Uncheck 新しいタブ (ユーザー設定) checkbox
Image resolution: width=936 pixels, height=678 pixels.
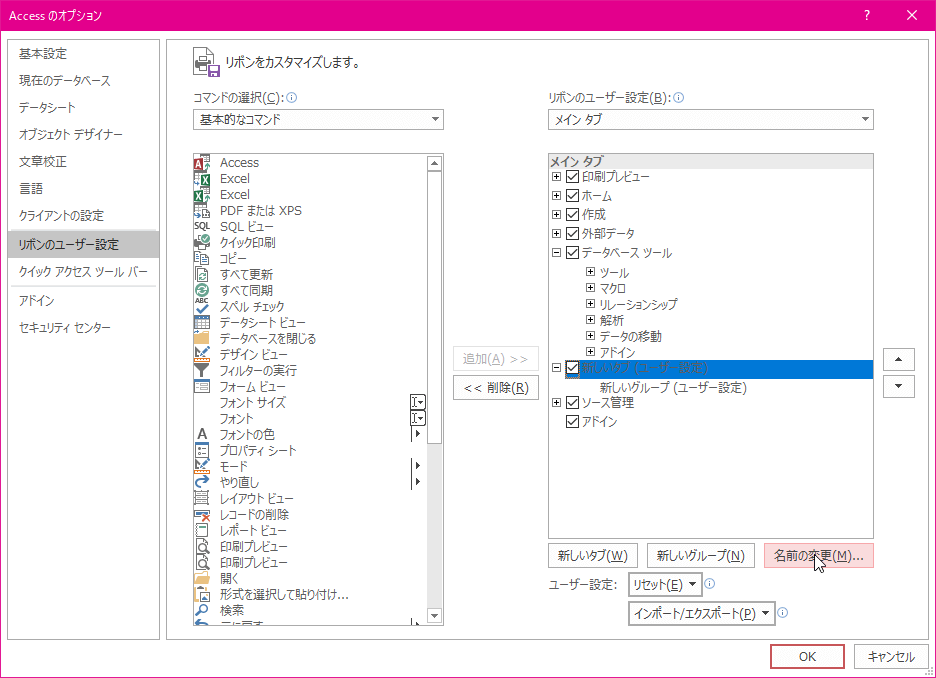coord(572,368)
